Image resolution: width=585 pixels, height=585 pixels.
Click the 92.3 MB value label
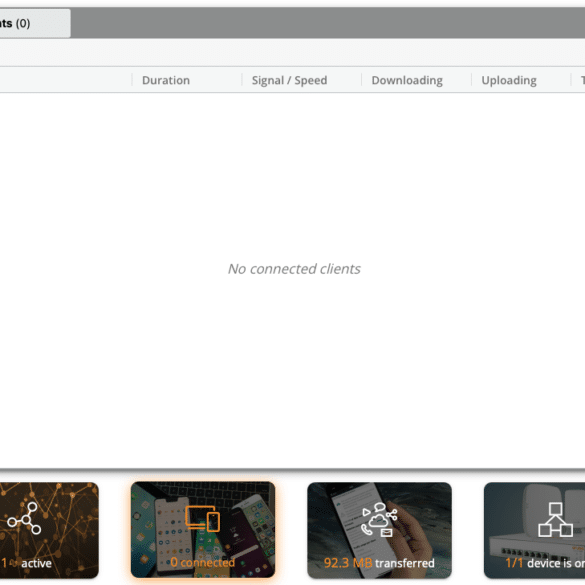click(348, 563)
